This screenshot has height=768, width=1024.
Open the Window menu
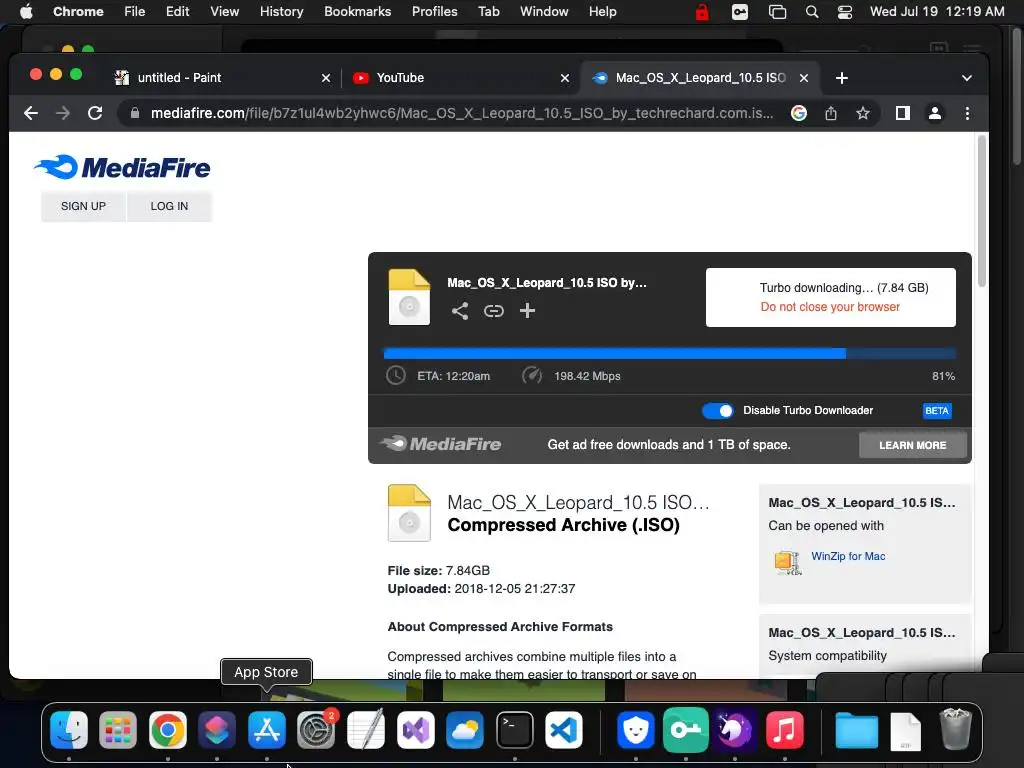544,12
